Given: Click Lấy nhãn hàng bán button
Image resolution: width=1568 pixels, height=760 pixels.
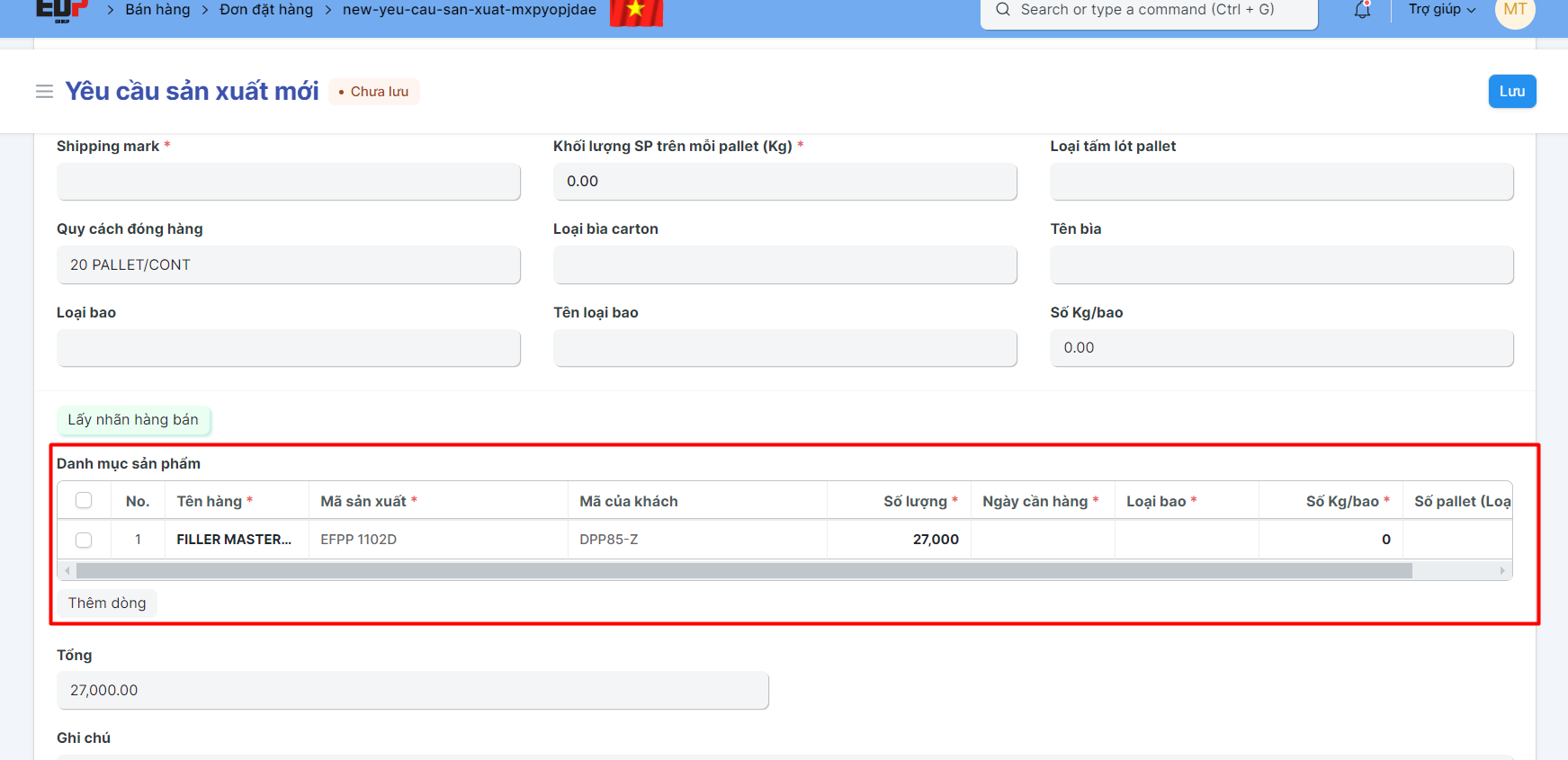Looking at the screenshot, I should click(133, 420).
